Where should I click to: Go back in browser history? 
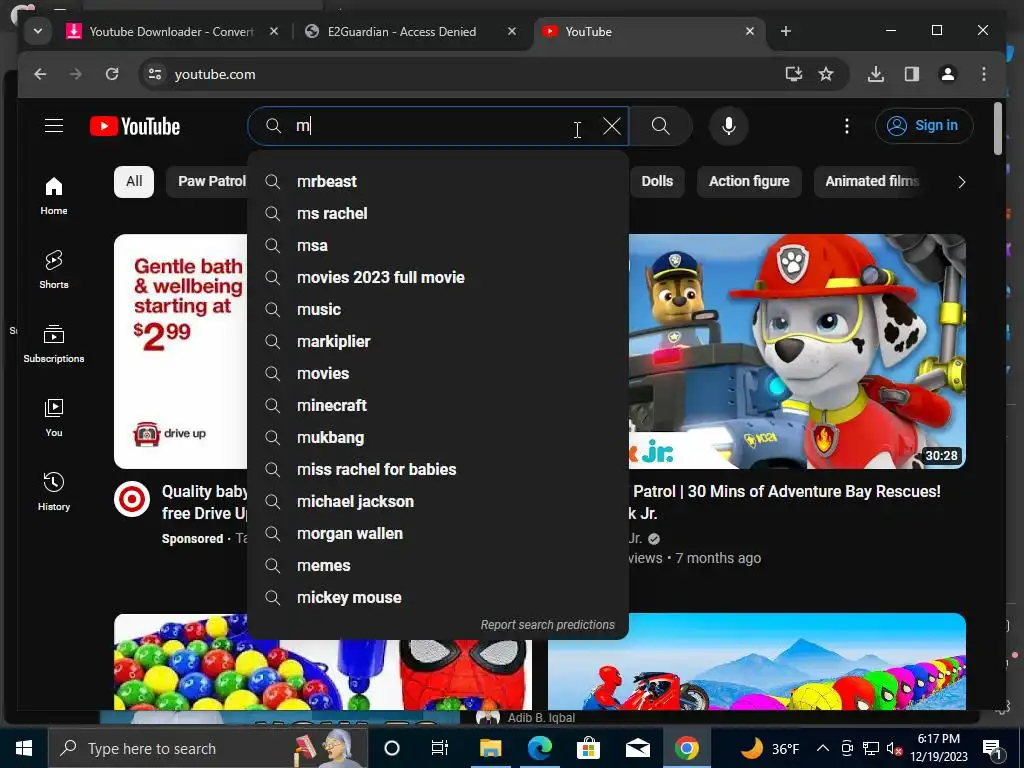[x=40, y=74]
